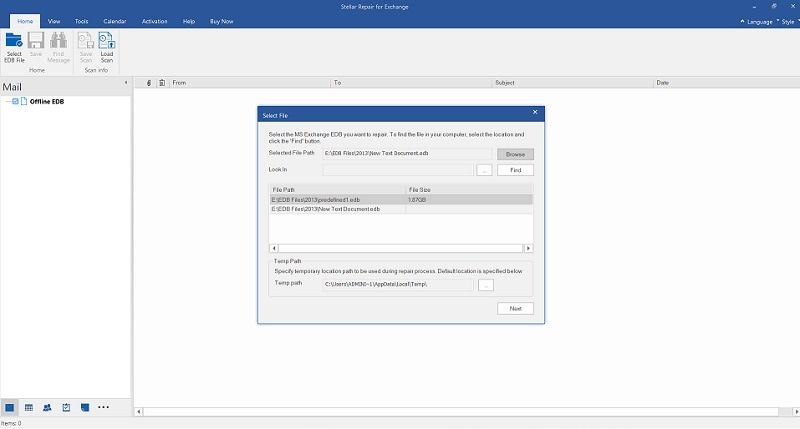The height and width of the screenshot is (429, 800).
Task: Open the Buy Now ribbon tab
Action: 221,21
